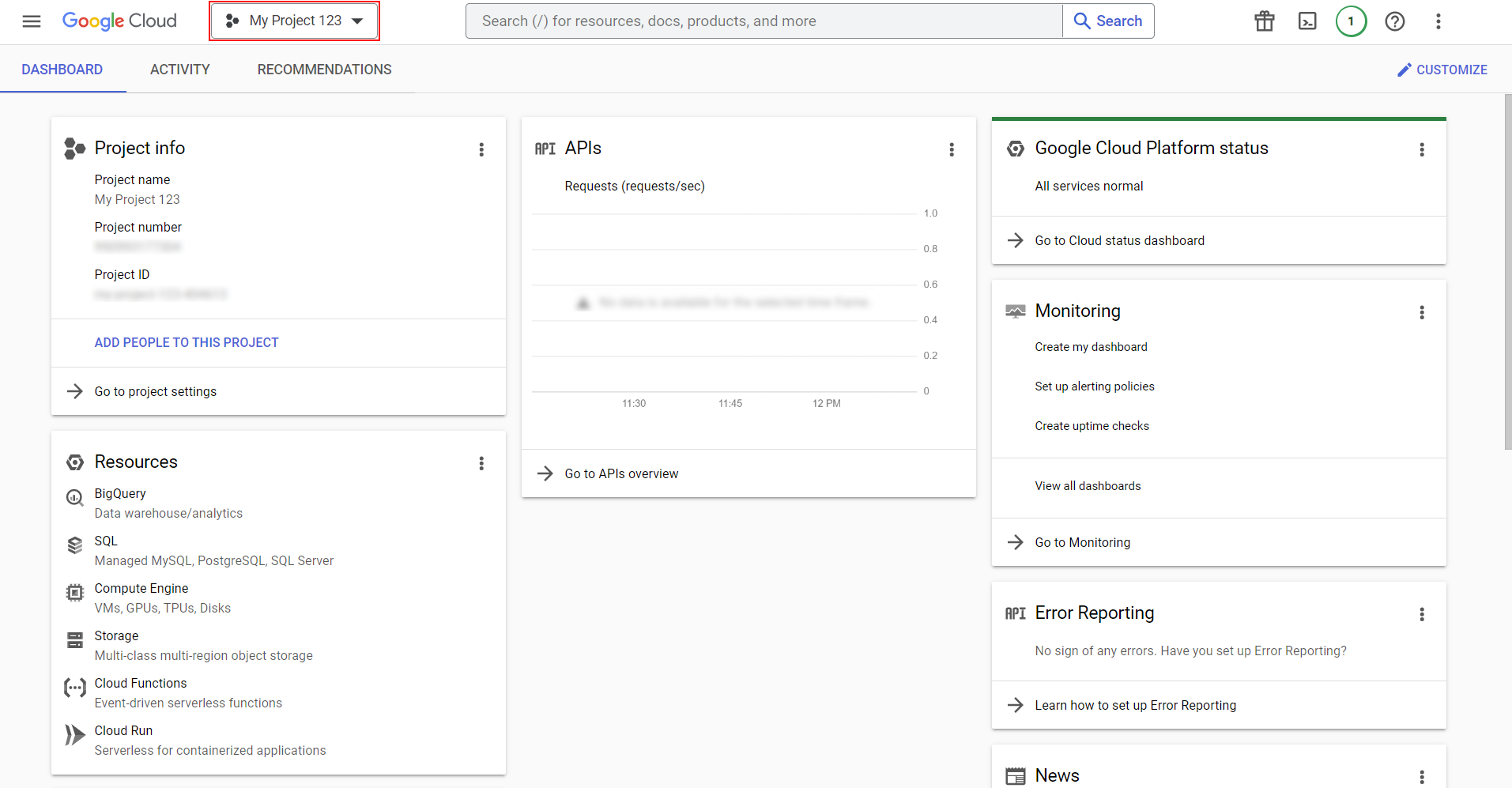Open the Cloud Functions resource link
Viewport: 1512px width, 788px height.
tap(141, 683)
